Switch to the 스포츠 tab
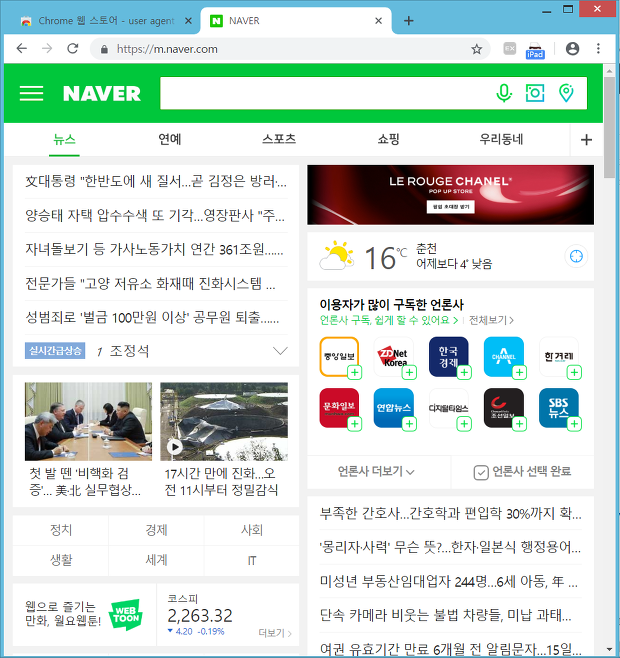 click(x=279, y=139)
